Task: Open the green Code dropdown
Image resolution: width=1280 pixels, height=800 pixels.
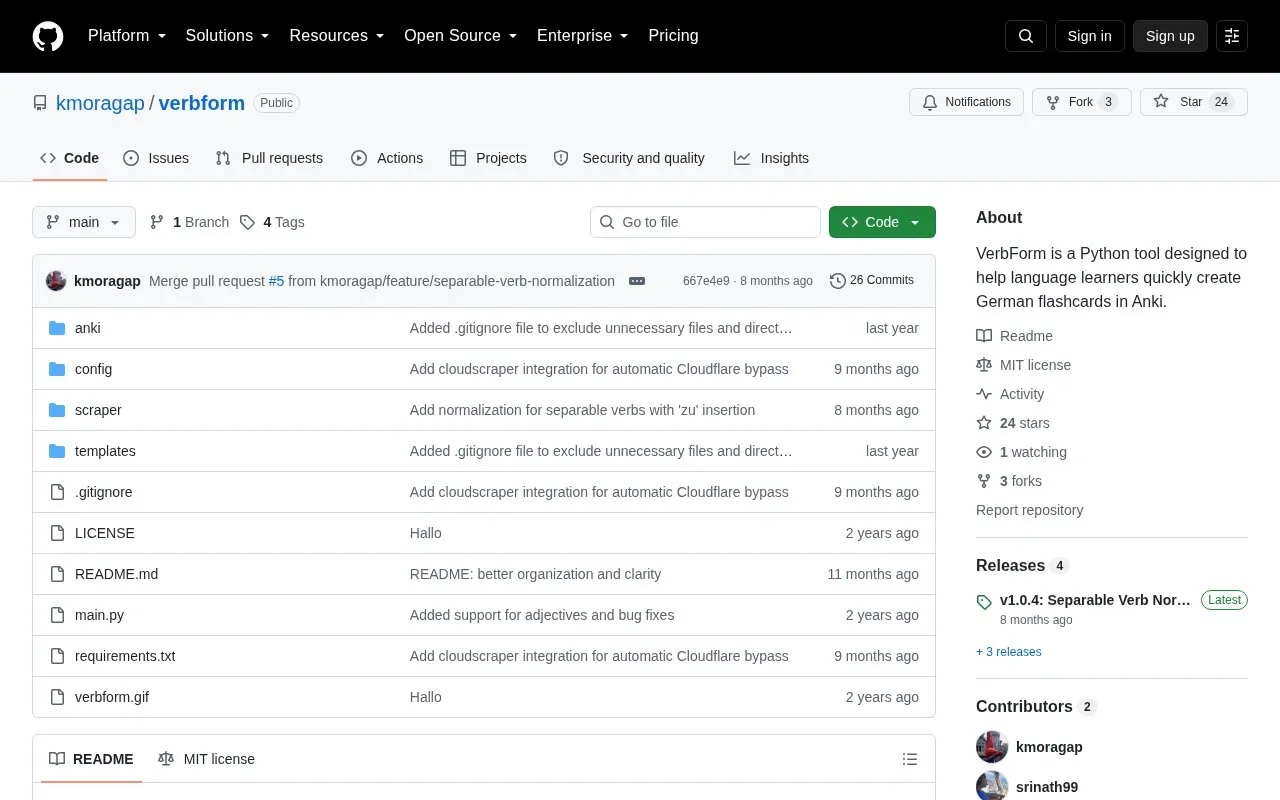Action: coord(882,222)
